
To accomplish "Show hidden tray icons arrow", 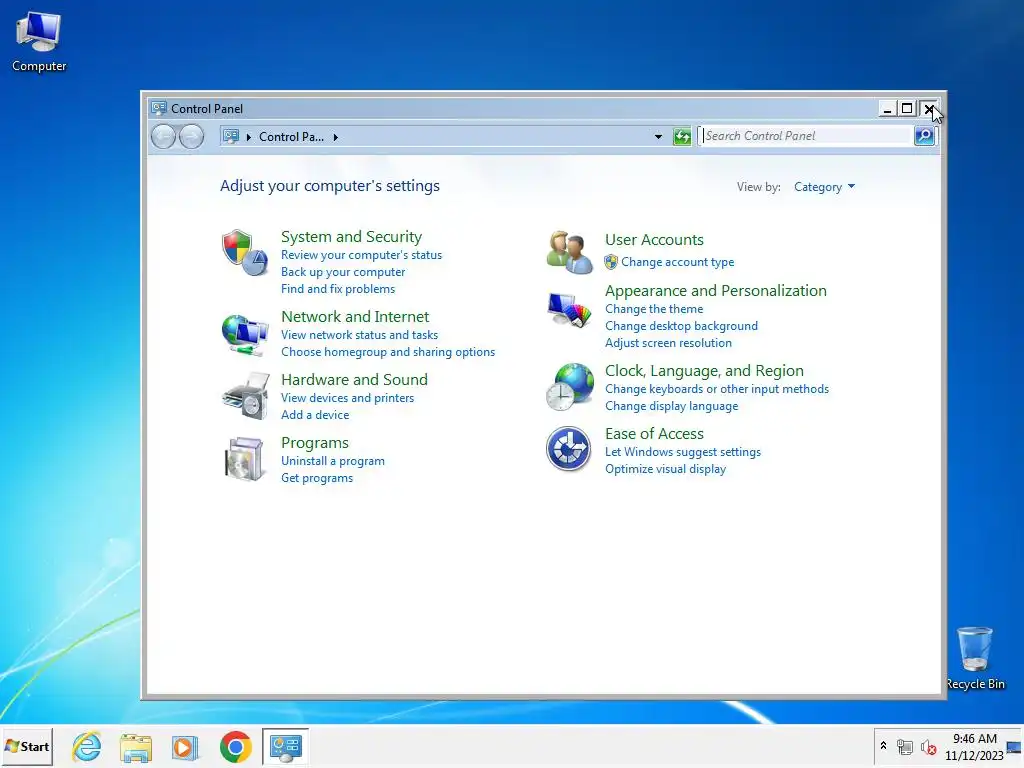I will click(883, 746).
